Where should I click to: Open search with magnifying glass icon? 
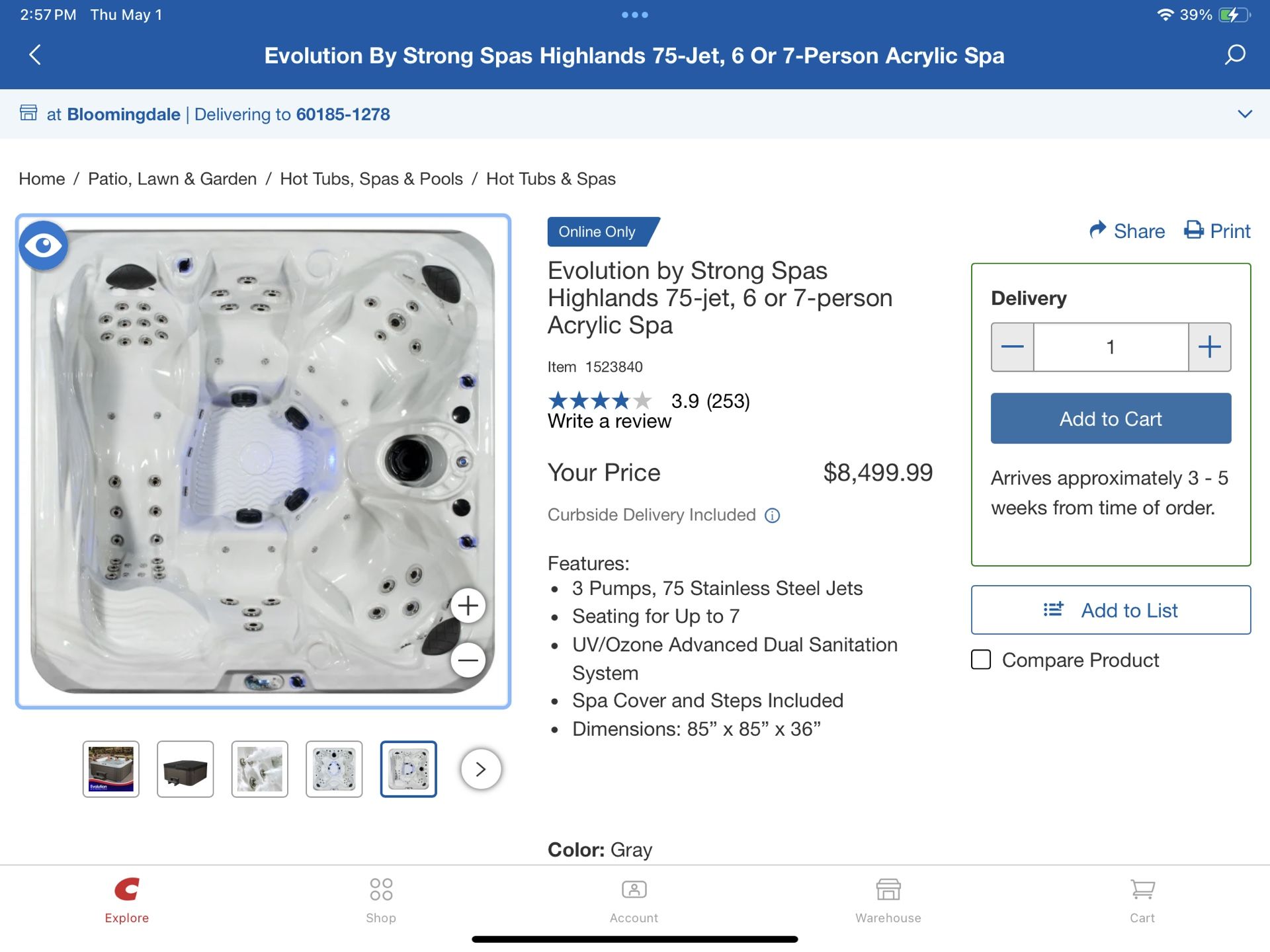pos(1234,55)
